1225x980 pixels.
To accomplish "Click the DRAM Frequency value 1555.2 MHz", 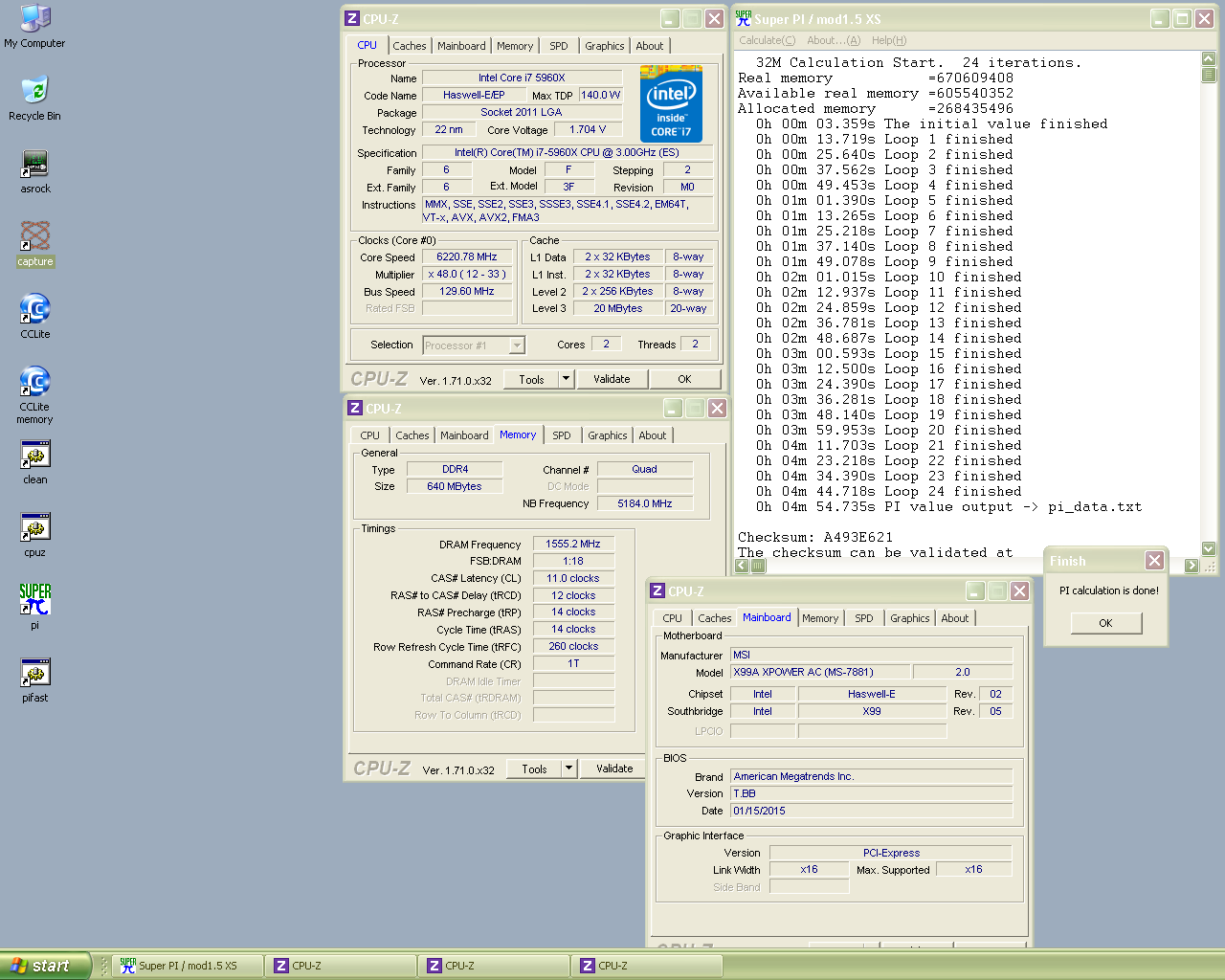I will (x=573, y=544).
